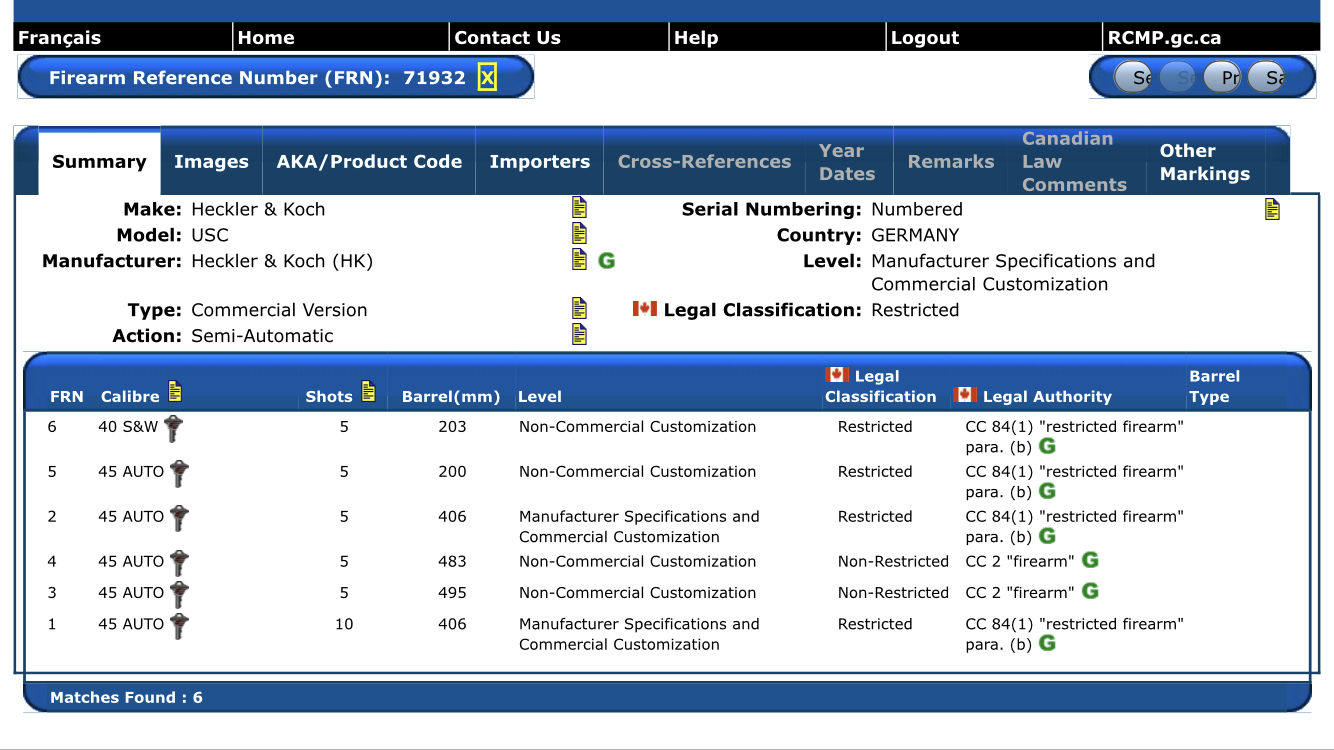Click the note icon in Shots column header
This screenshot has width=1334, height=750.
click(368, 392)
